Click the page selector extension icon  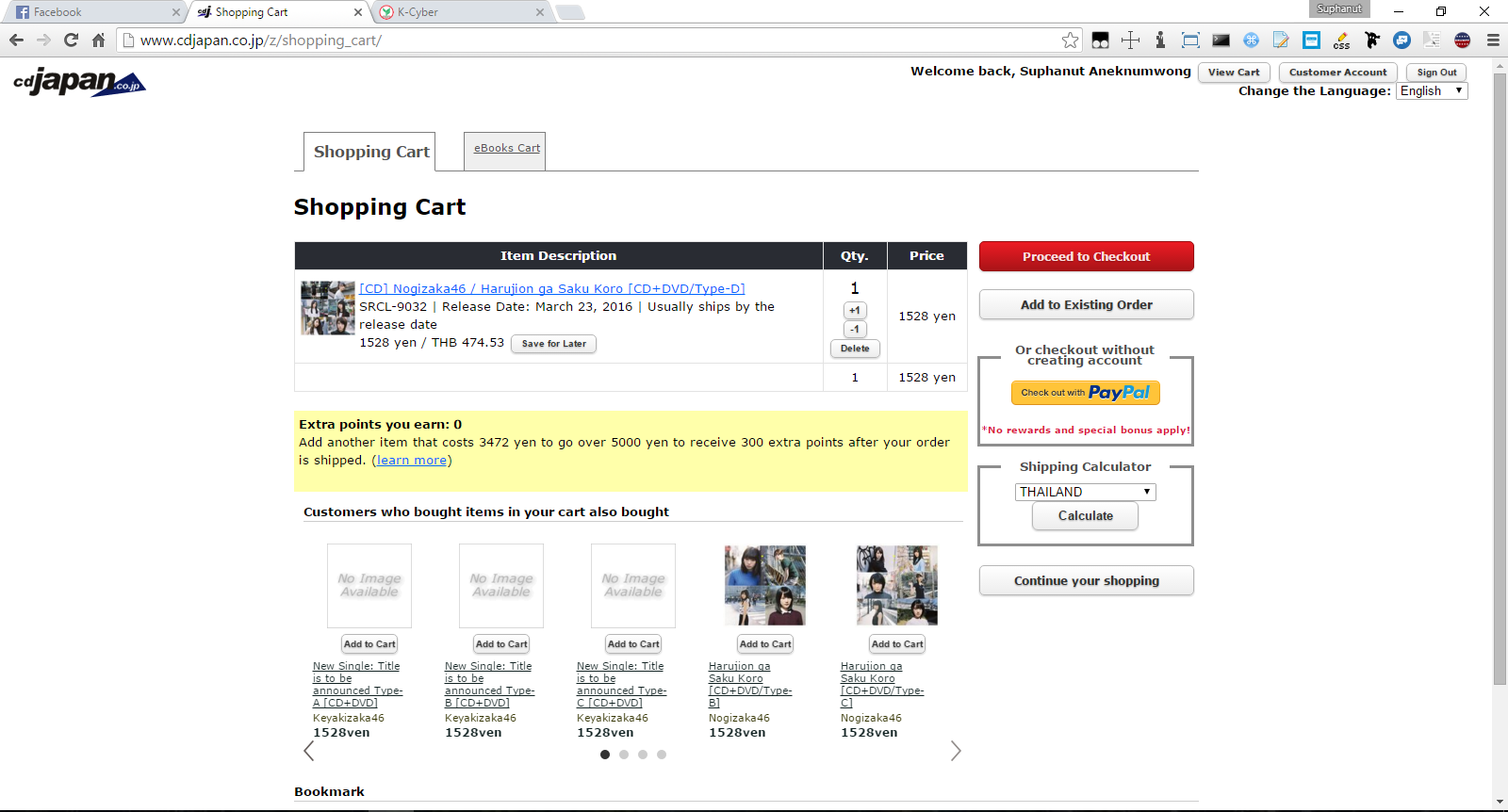coord(1432,40)
